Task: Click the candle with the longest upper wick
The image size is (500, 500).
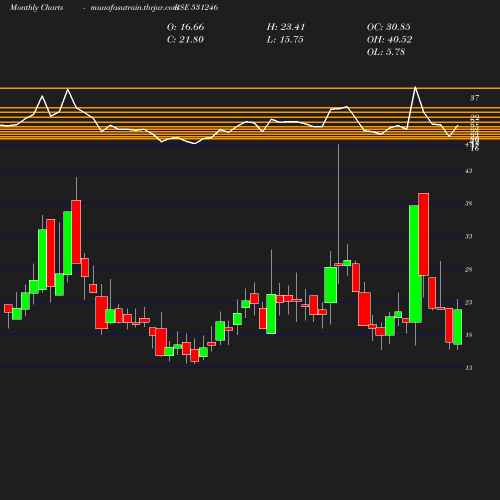Action: click(x=338, y=265)
